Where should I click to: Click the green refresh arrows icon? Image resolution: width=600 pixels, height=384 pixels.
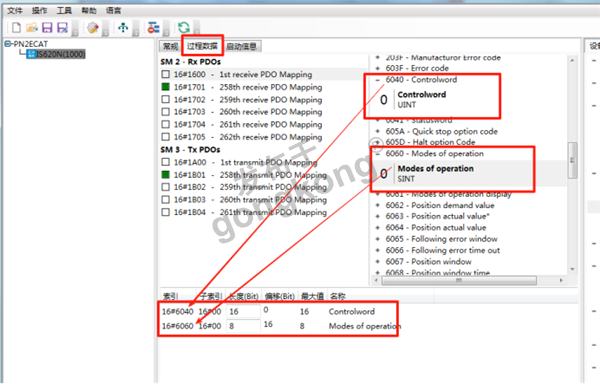pos(184,28)
